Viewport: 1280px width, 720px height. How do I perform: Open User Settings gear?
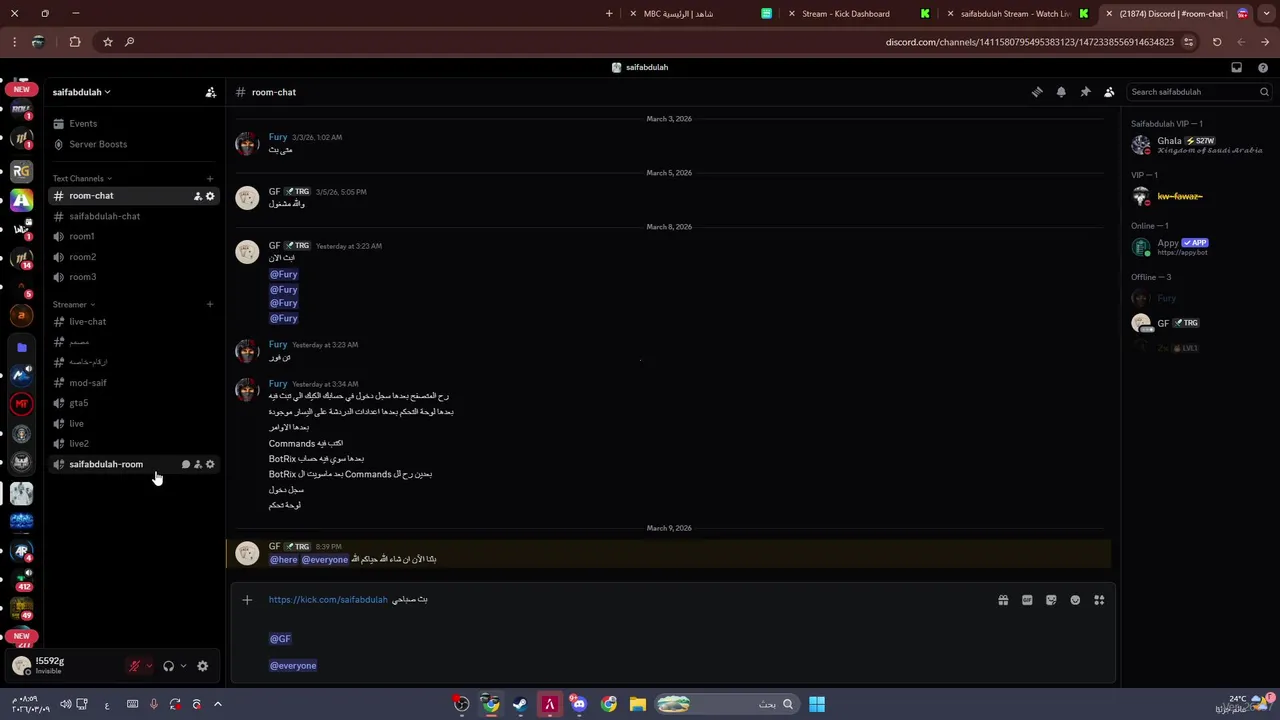[202, 666]
